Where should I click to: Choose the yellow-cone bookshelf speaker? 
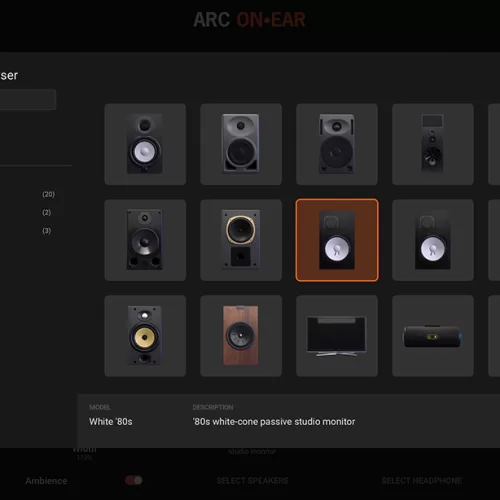145,336
